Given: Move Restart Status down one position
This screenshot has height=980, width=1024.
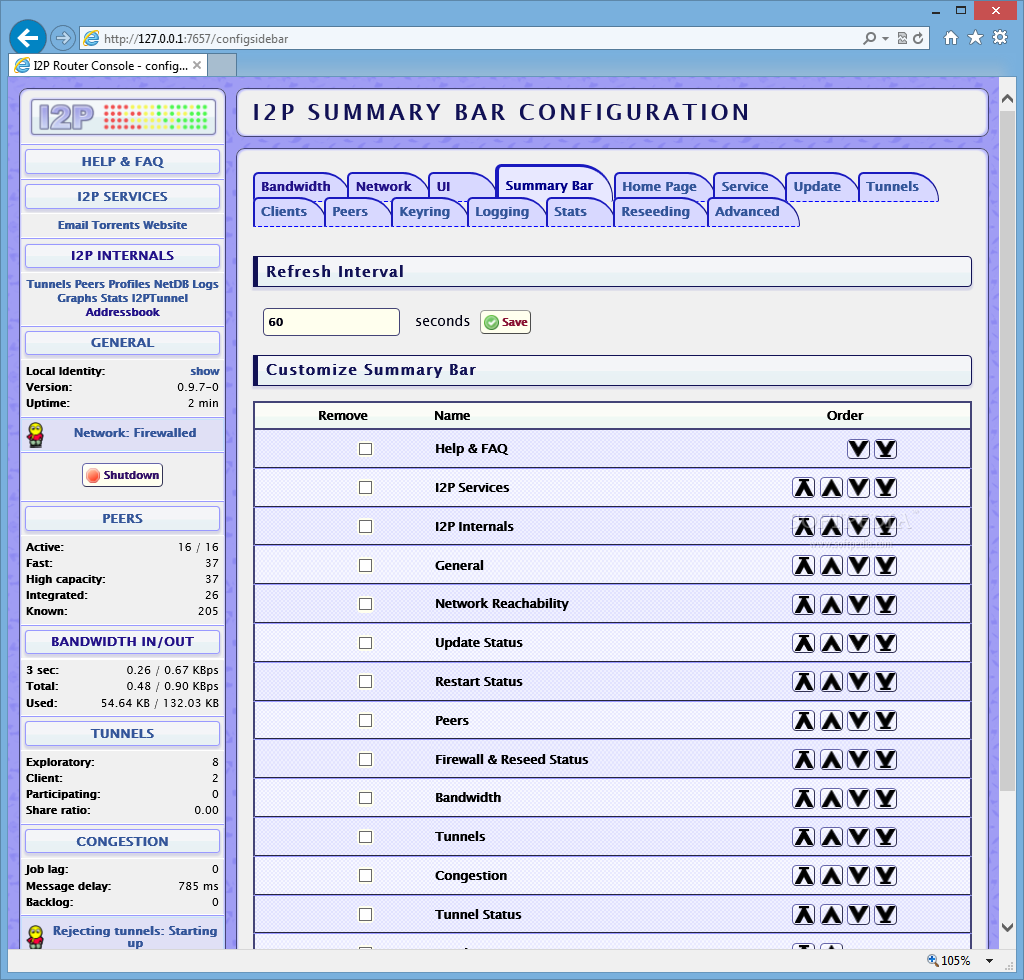Looking at the screenshot, I should 858,682.
